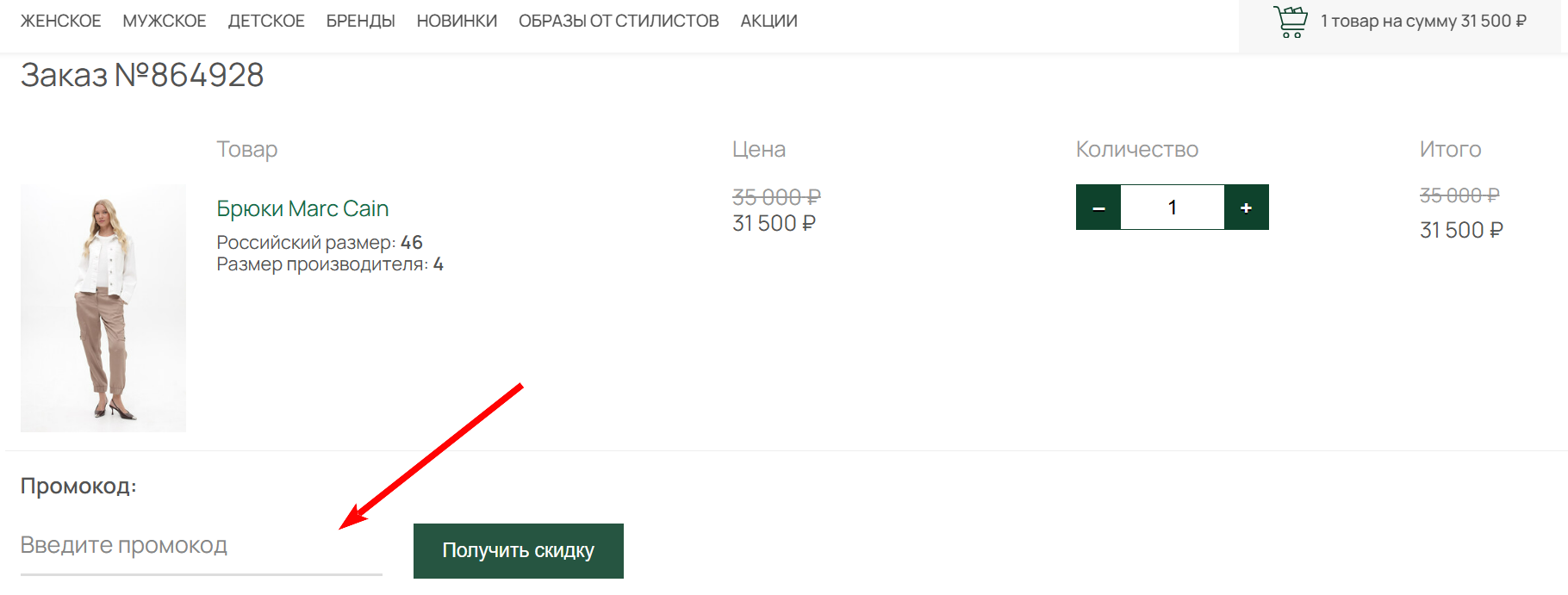This screenshot has height=595, width=1568.
Task: Click the 'Введите промокод' input field
Action: point(201,546)
